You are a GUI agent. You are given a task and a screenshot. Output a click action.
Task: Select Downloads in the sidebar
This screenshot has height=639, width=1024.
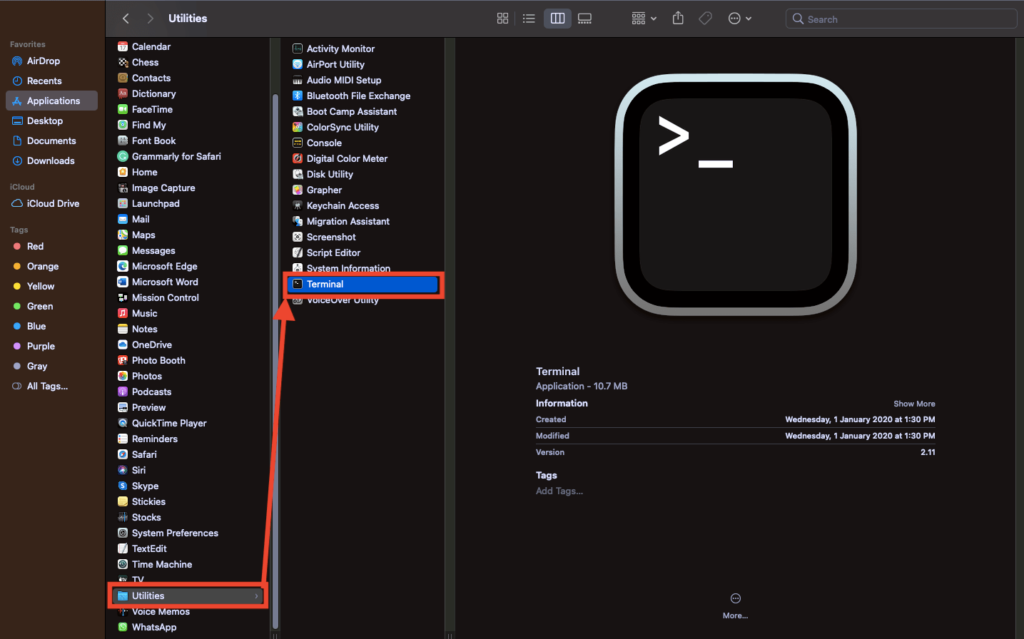pyautogui.click(x=50, y=161)
